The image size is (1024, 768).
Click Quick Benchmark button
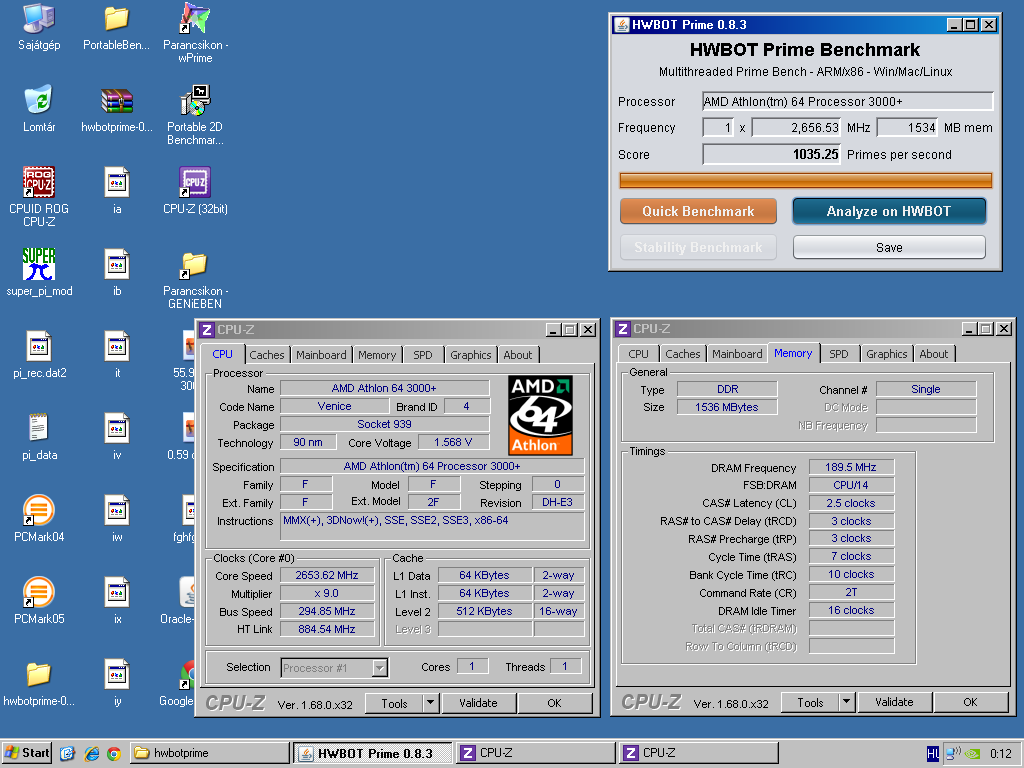point(698,211)
